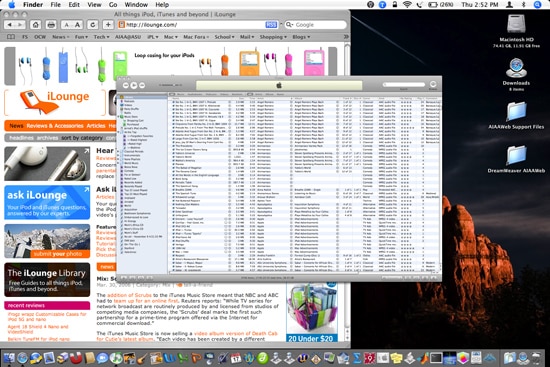Open the ask iLounge banner
The image size is (550, 367).
tap(47, 202)
